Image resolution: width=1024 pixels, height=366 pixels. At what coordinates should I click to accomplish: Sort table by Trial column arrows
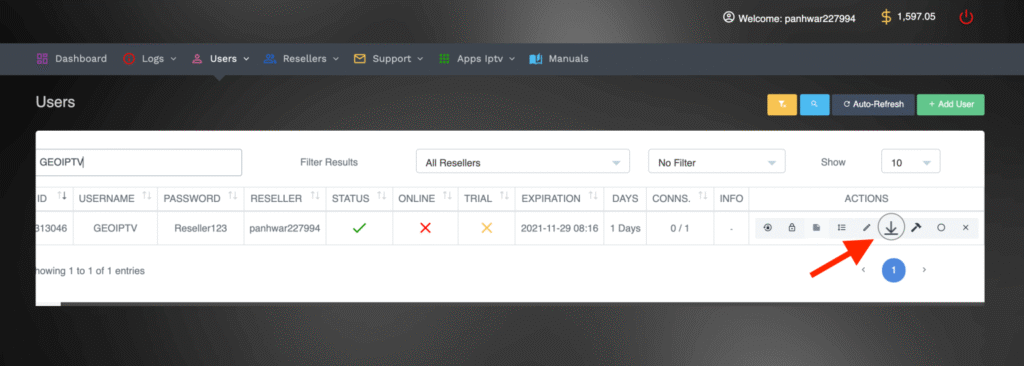point(504,196)
